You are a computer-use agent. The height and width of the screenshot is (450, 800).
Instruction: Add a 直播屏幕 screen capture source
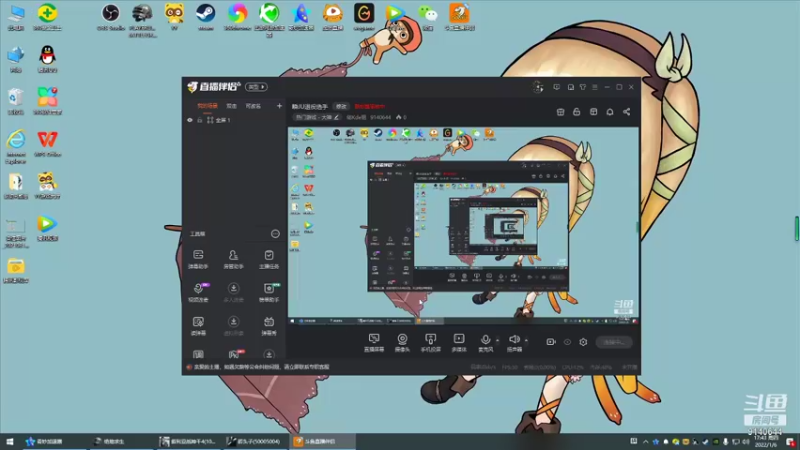pos(374,342)
